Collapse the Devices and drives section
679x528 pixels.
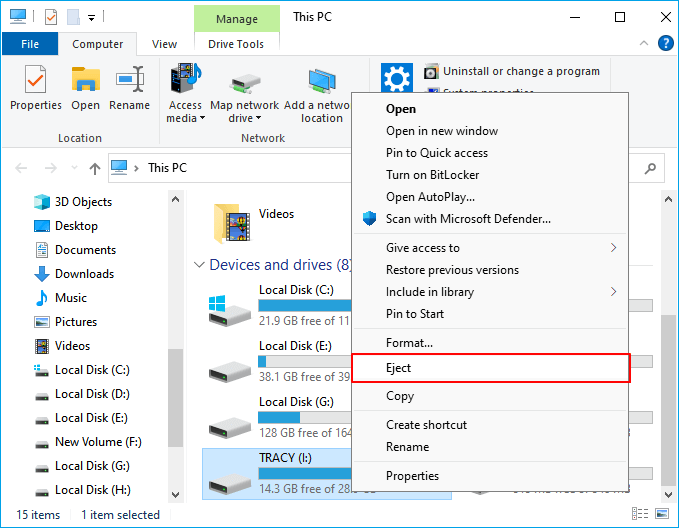coord(197,266)
